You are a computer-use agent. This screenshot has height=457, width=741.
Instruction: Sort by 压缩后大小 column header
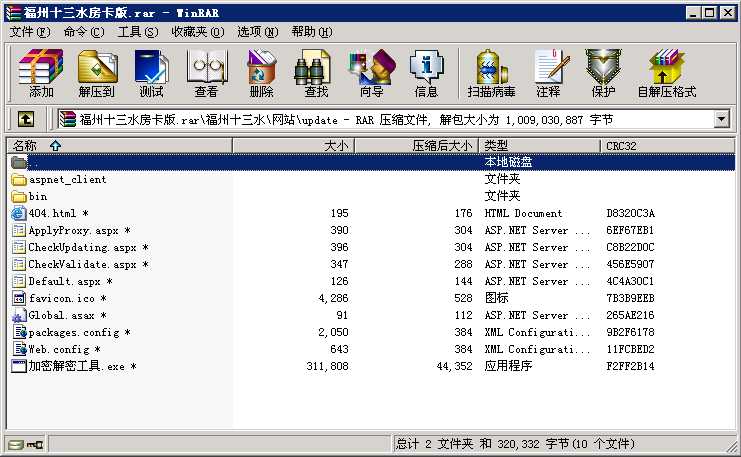coord(416,146)
